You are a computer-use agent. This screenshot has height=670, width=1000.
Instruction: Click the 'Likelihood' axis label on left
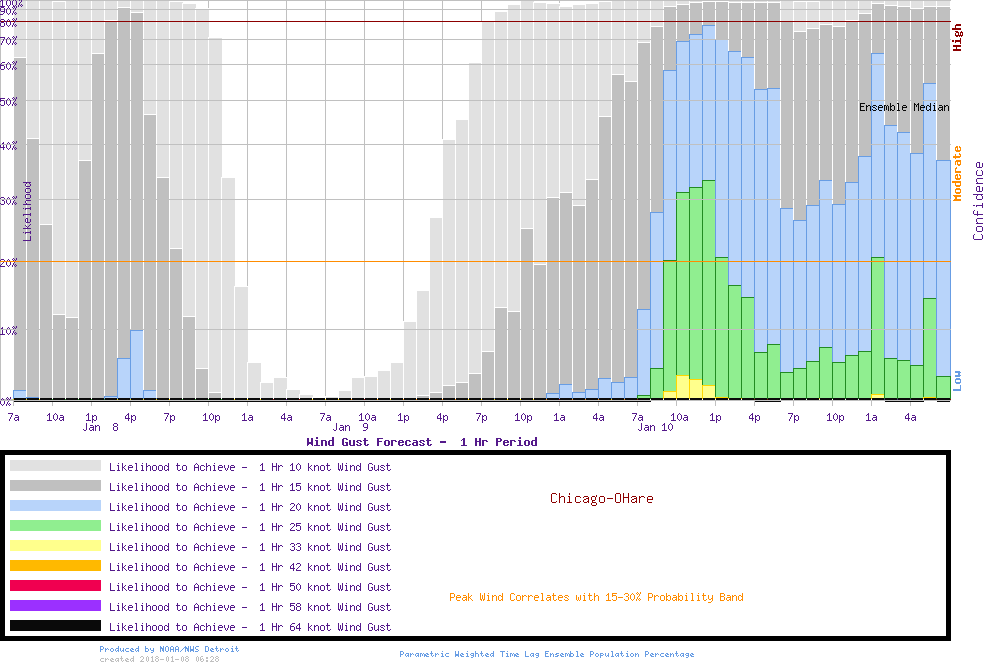coord(27,211)
